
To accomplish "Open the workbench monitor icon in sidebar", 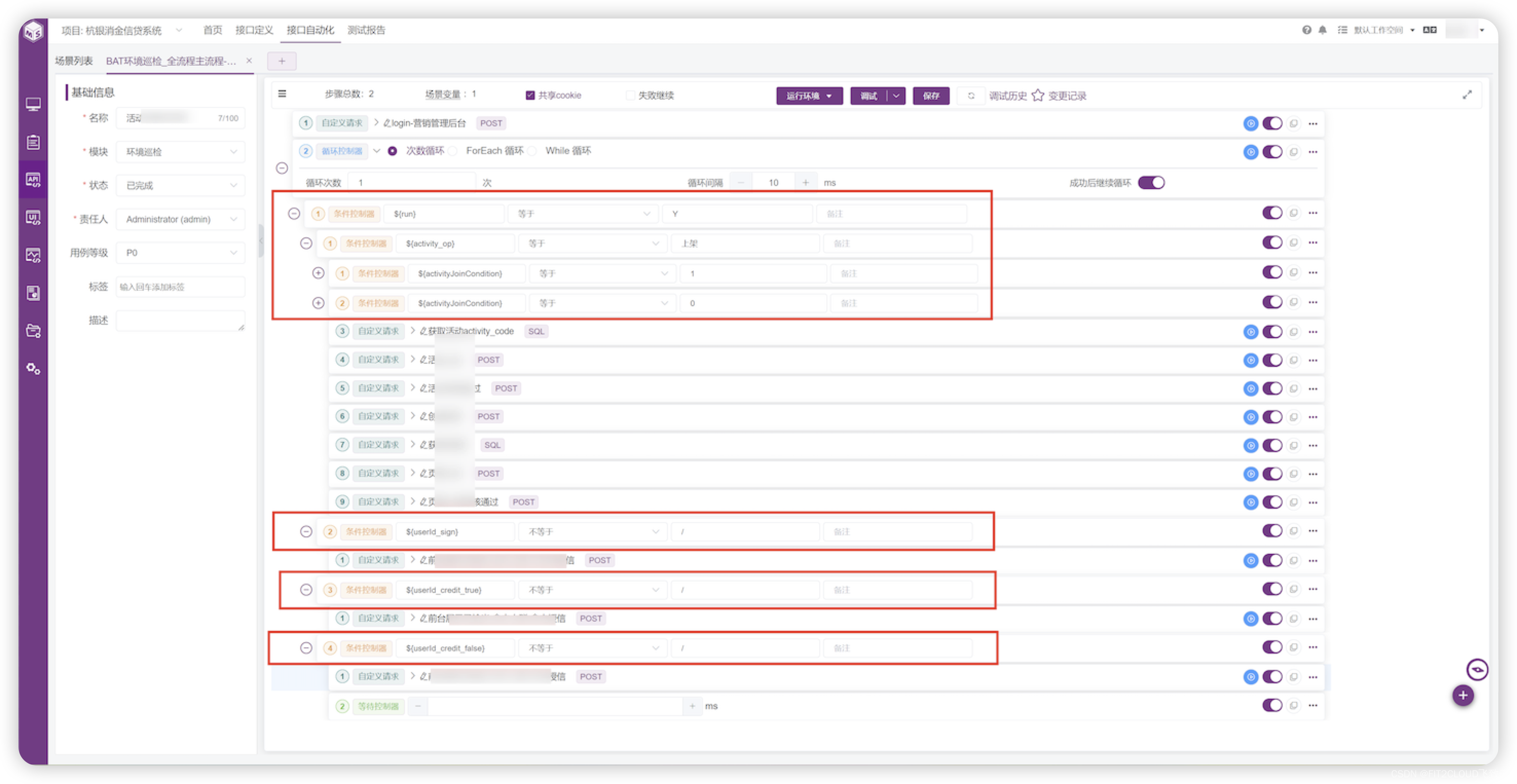I will point(33,104).
